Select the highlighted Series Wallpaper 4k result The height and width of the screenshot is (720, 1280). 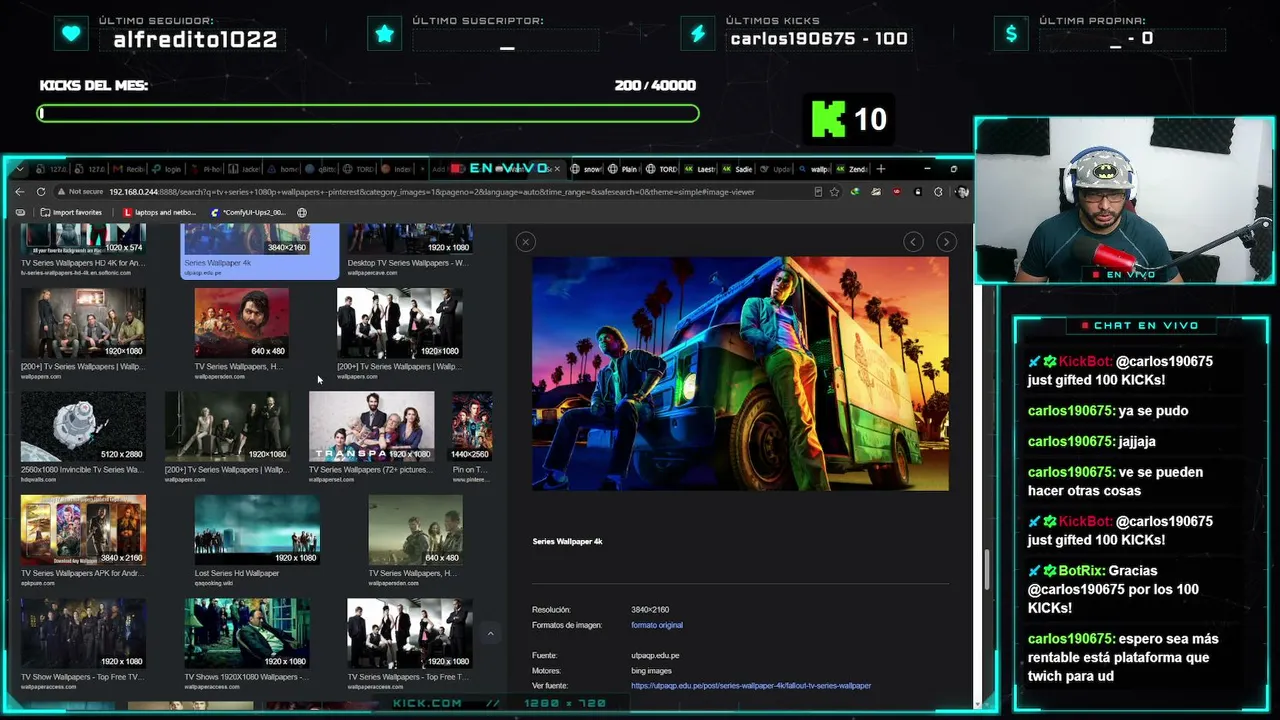tap(260, 252)
